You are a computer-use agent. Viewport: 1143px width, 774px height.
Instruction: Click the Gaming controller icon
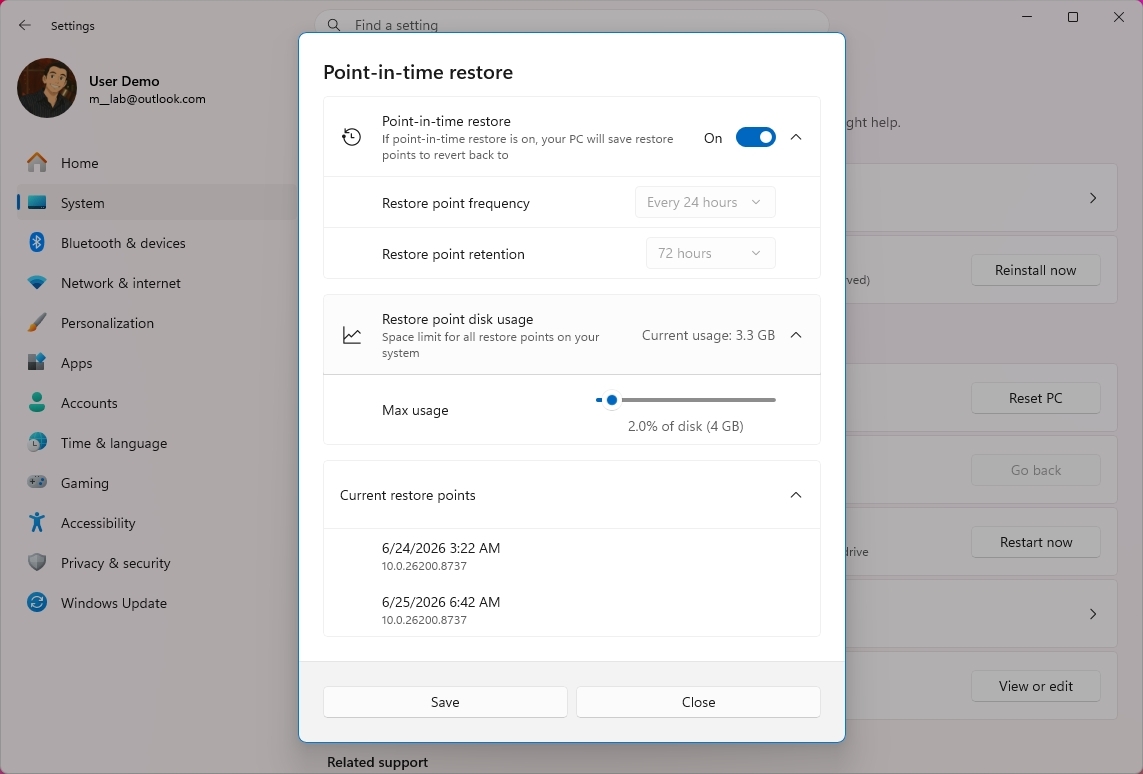tap(36, 482)
